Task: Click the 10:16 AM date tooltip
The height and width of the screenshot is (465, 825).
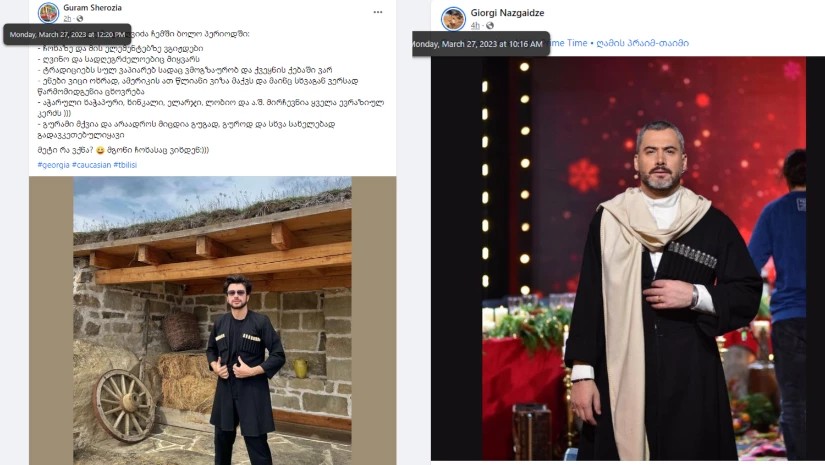Action: point(480,44)
